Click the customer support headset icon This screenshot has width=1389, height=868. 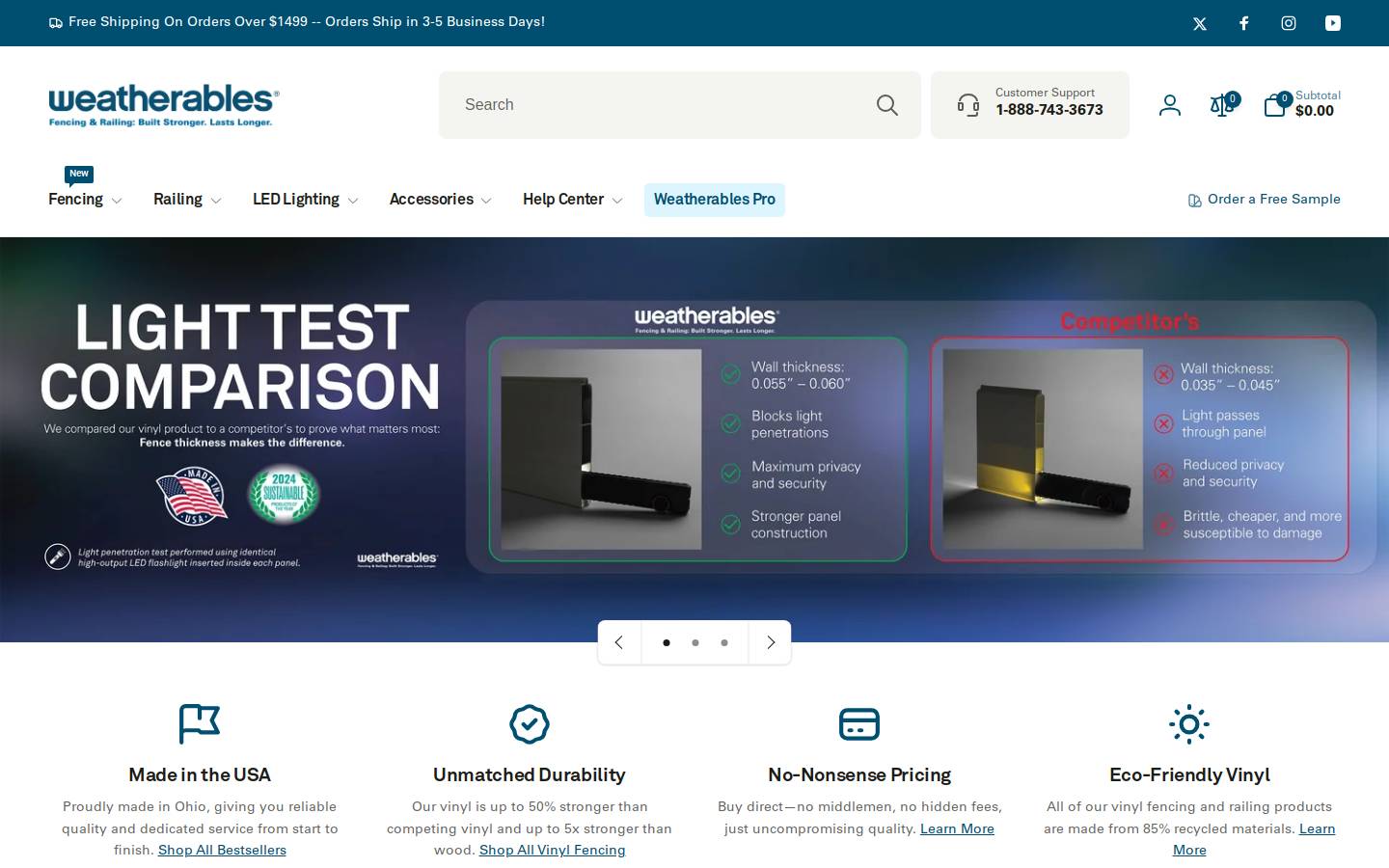click(x=968, y=105)
